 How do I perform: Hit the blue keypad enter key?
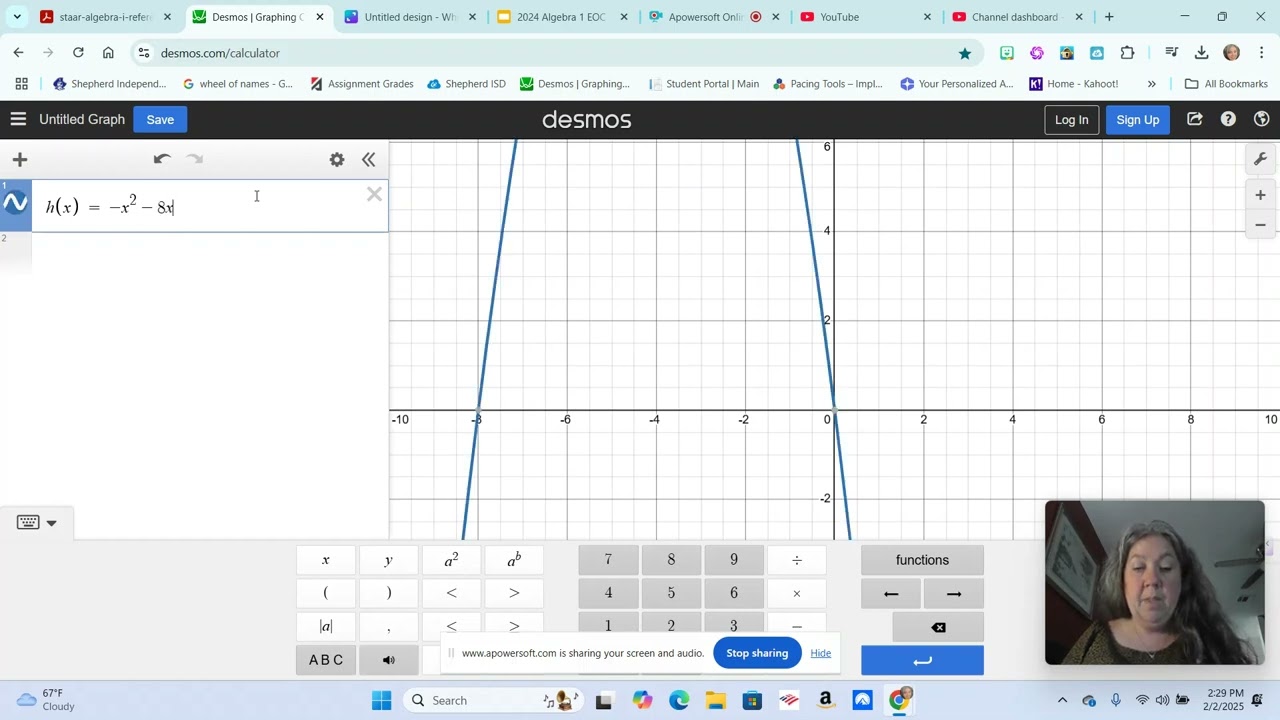tap(922, 660)
